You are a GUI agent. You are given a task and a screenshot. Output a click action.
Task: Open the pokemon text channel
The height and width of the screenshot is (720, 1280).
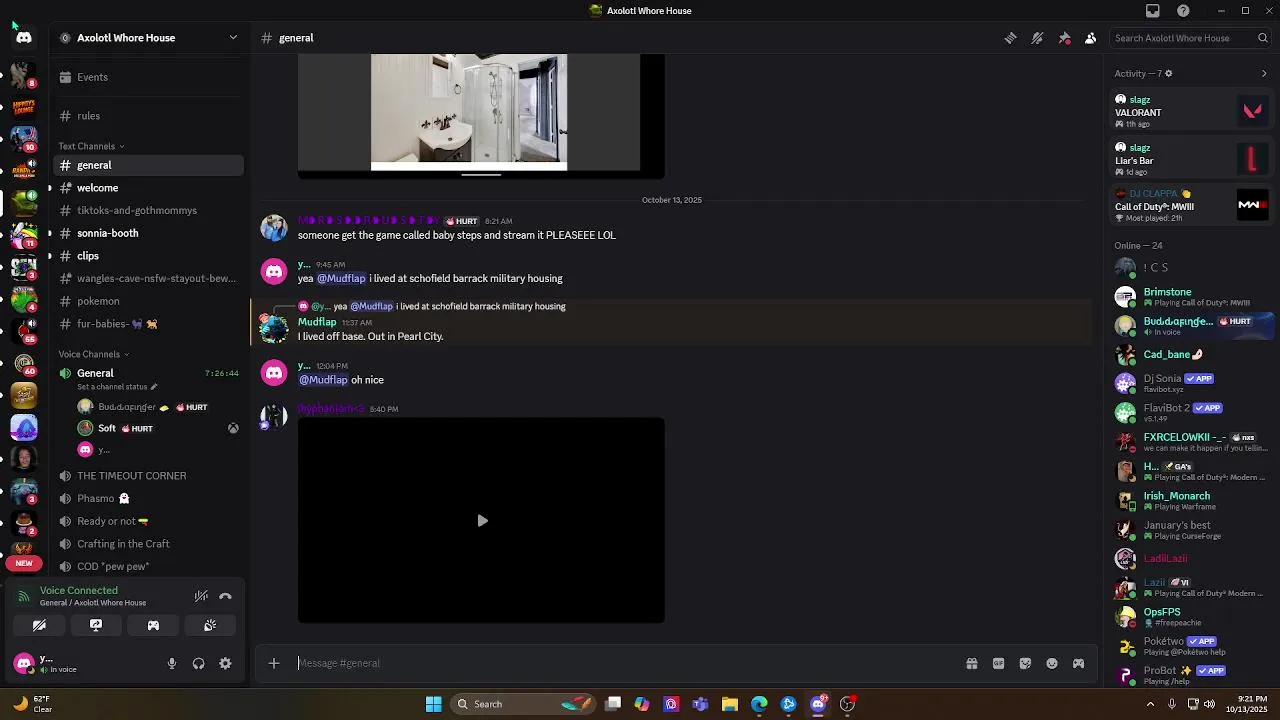149,301
